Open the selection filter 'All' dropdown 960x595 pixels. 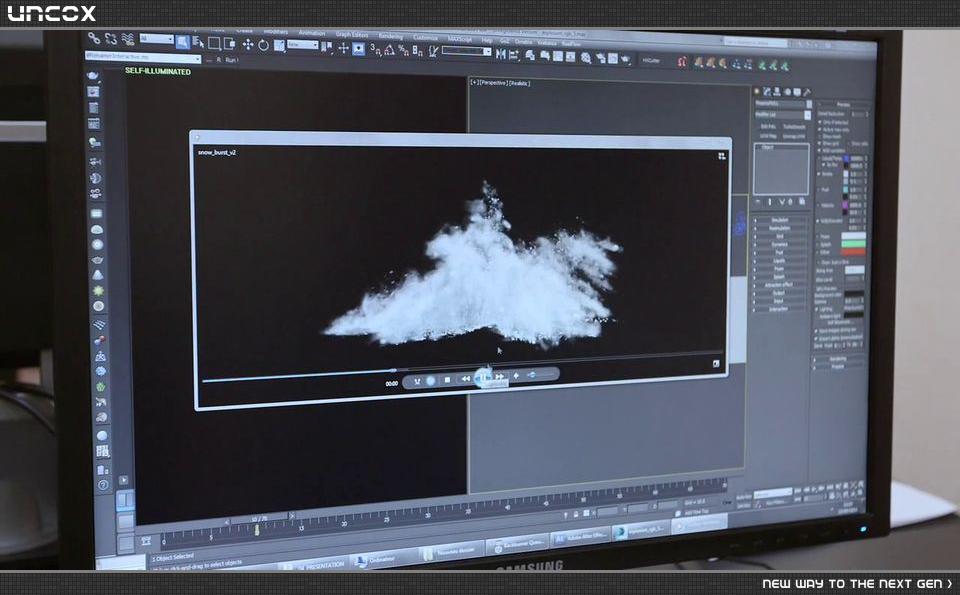pos(157,39)
